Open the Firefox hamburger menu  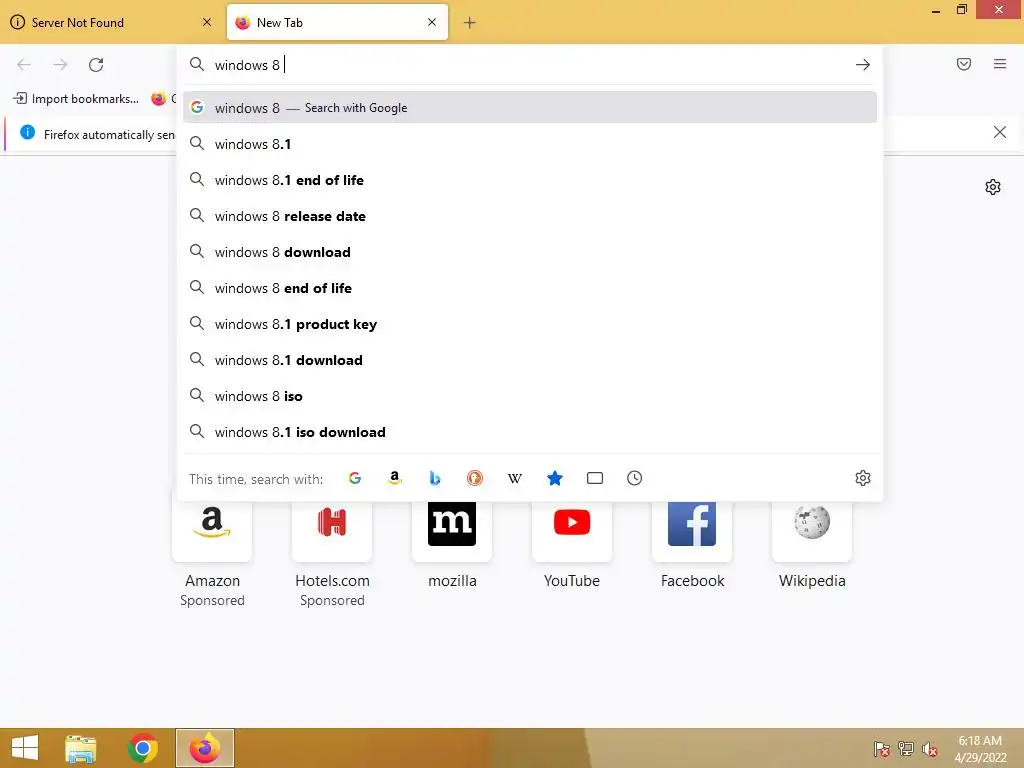(1000, 64)
